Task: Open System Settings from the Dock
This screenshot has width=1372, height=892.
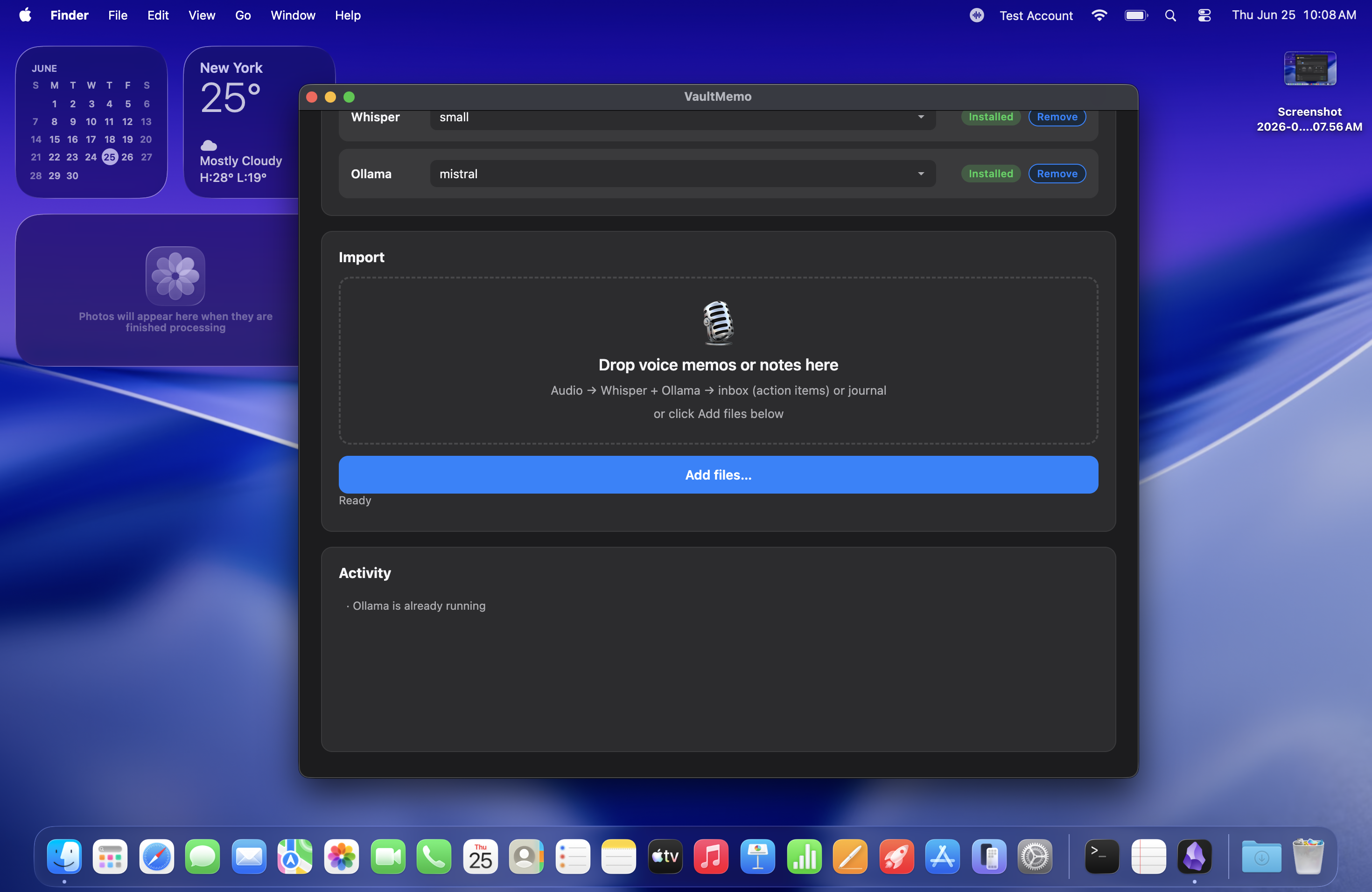Action: tap(1036, 856)
